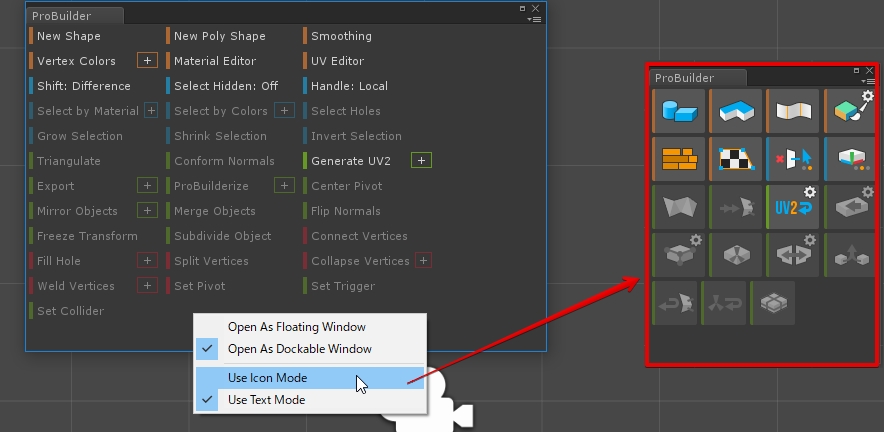Click New Poly Shape text button
Screen dimensions: 884x432
pos(219,36)
